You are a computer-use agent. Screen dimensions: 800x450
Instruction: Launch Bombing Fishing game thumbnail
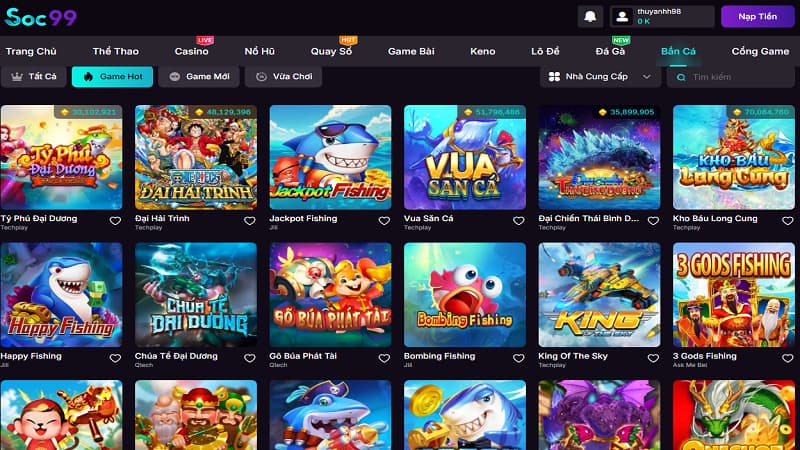(465, 295)
